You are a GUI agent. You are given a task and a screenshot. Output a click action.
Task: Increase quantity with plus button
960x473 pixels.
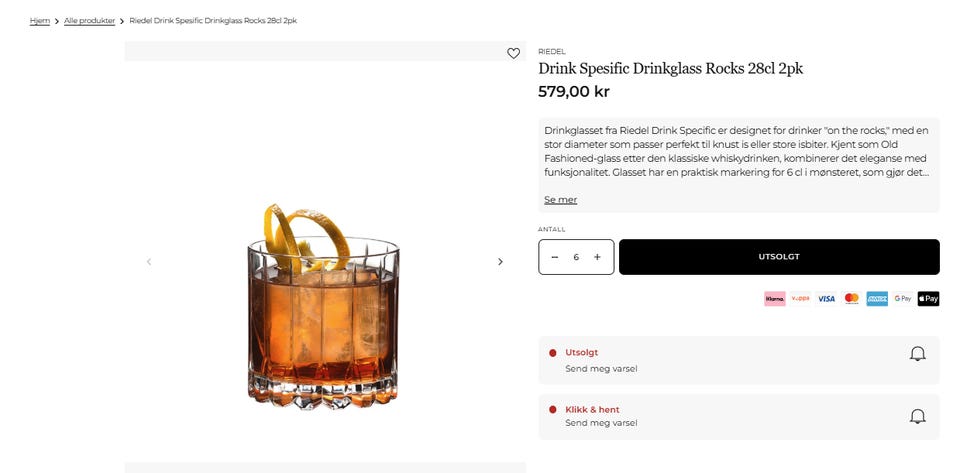coord(597,257)
